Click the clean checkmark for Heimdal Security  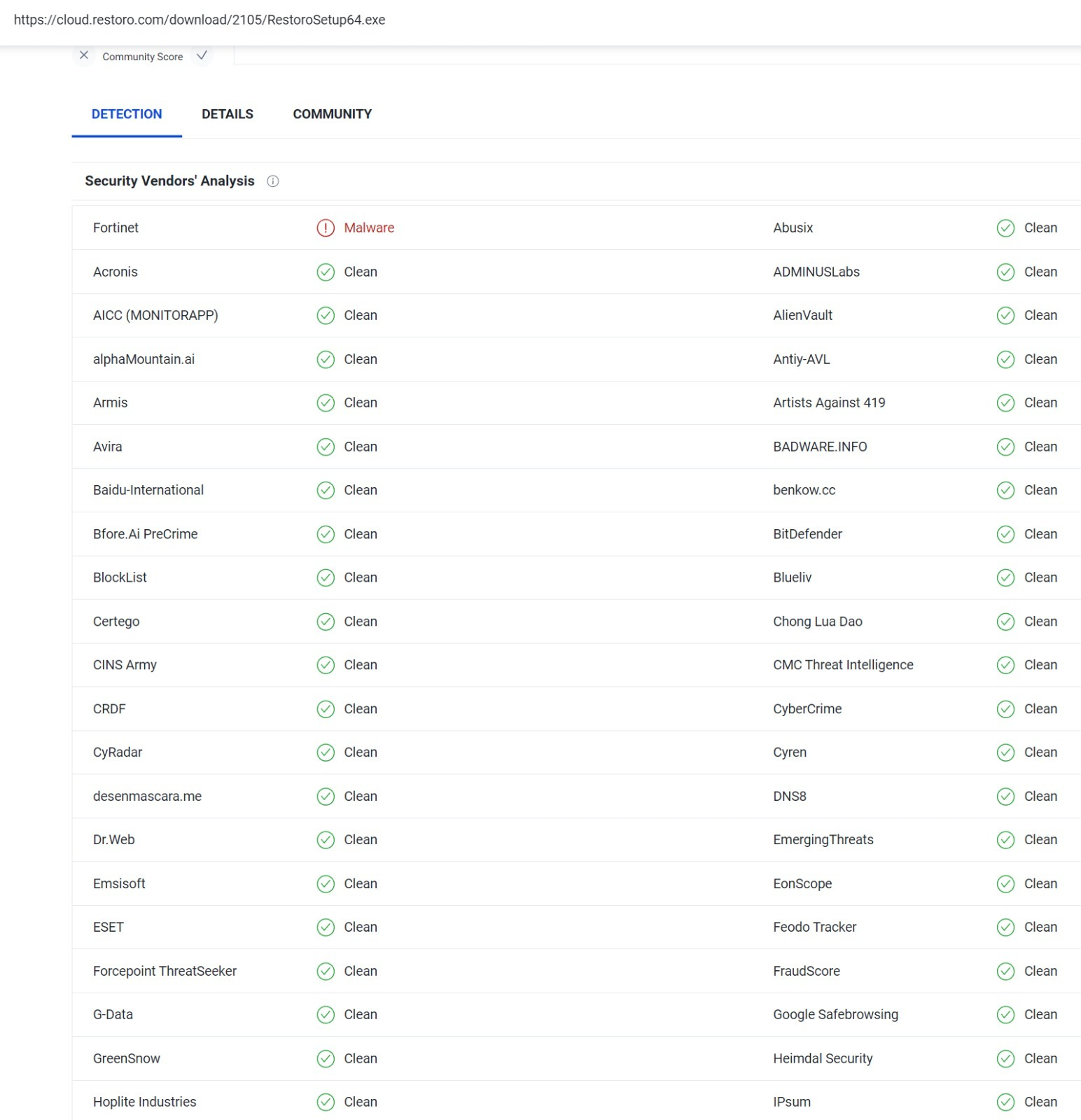click(x=1005, y=1059)
